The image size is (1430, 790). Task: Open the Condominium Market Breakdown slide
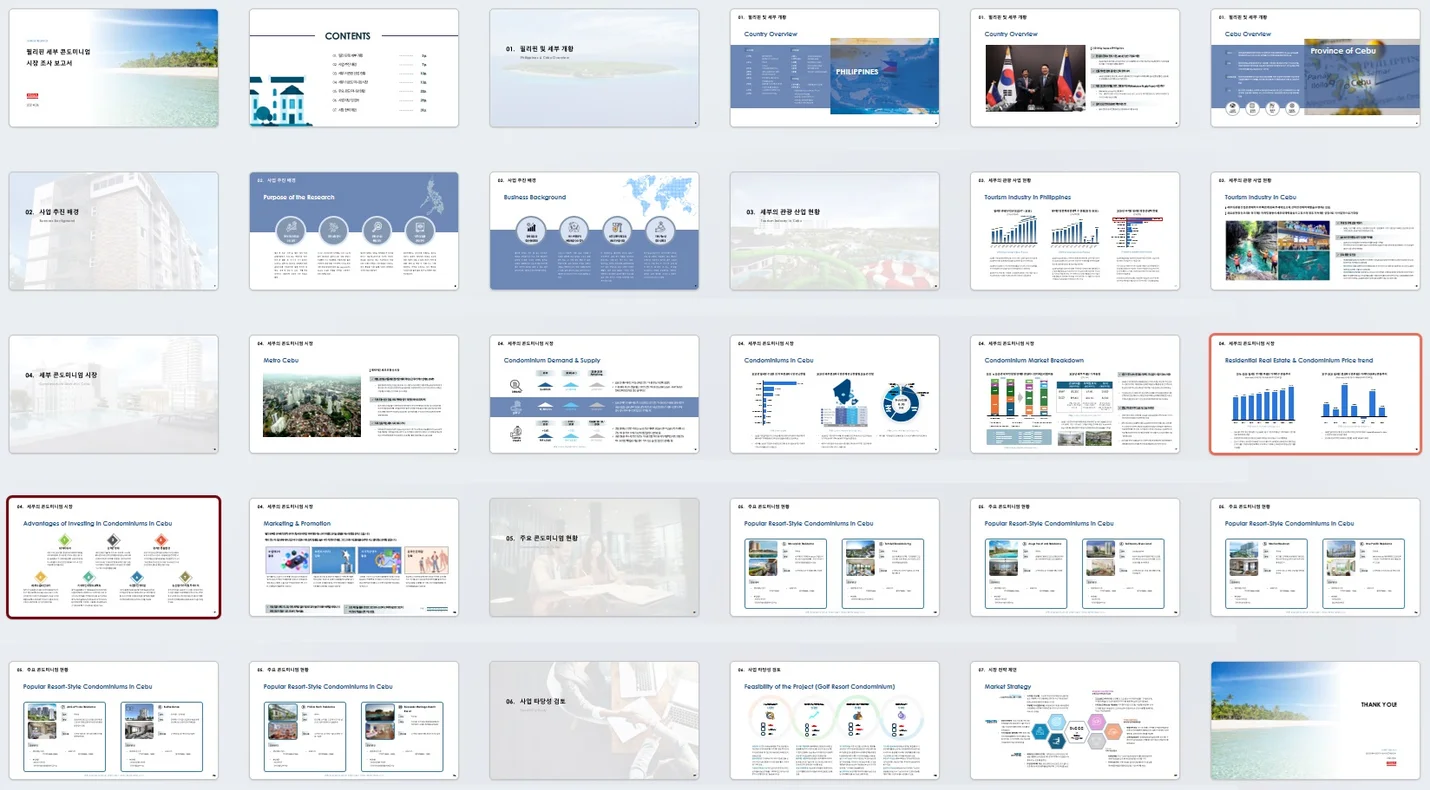coord(1075,394)
